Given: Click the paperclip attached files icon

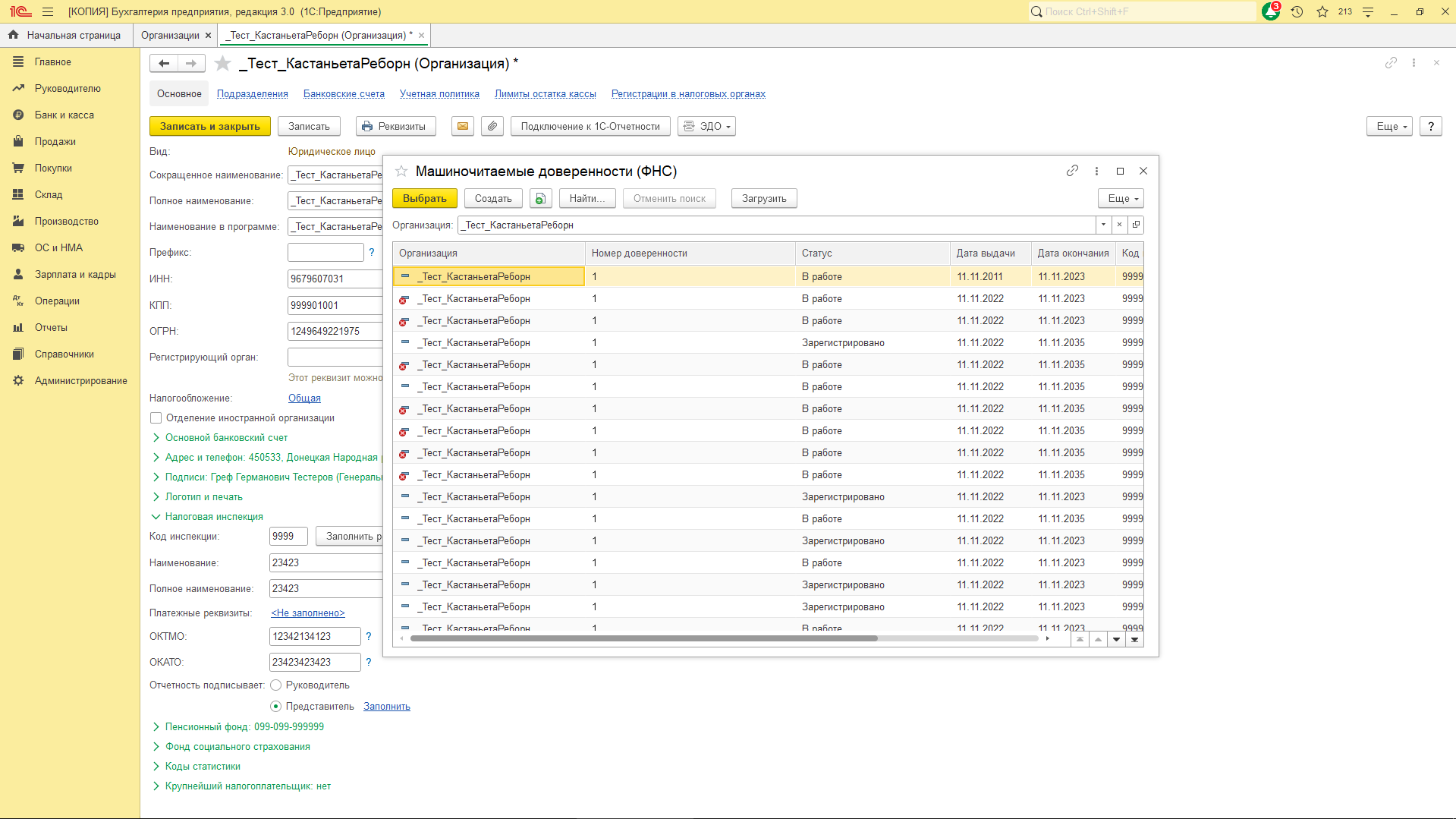Looking at the screenshot, I should click(x=492, y=127).
